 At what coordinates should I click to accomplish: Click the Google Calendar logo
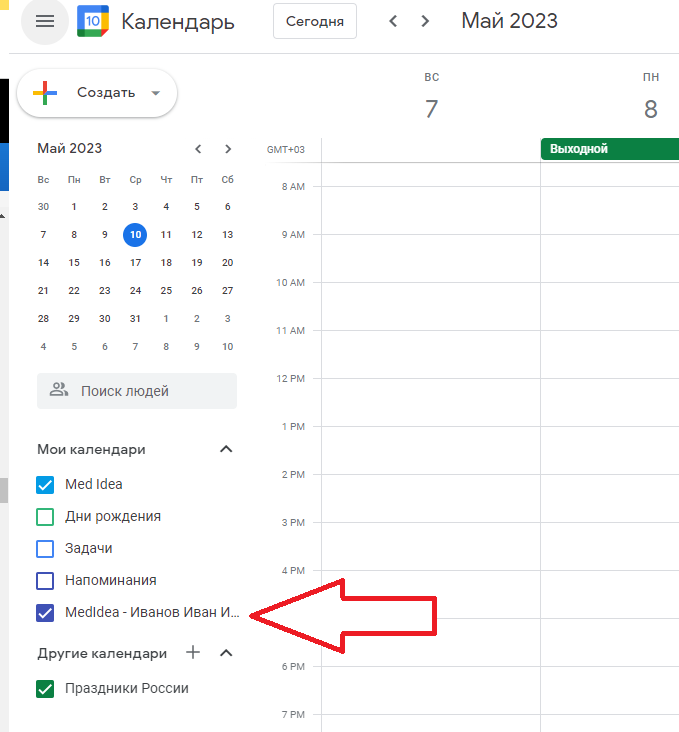pyautogui.click(x=93, y=21)
